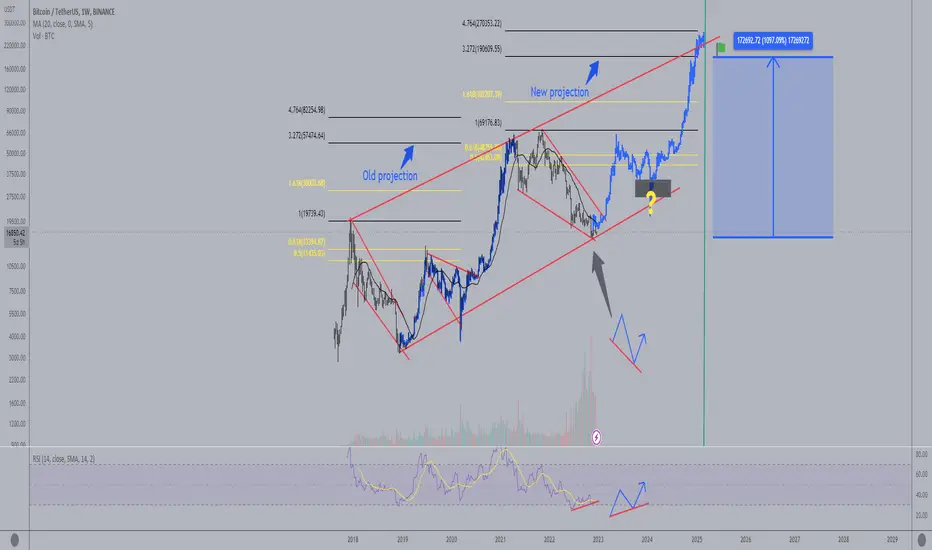Click the 2029 label on time axis

click(x=892, y=540)
